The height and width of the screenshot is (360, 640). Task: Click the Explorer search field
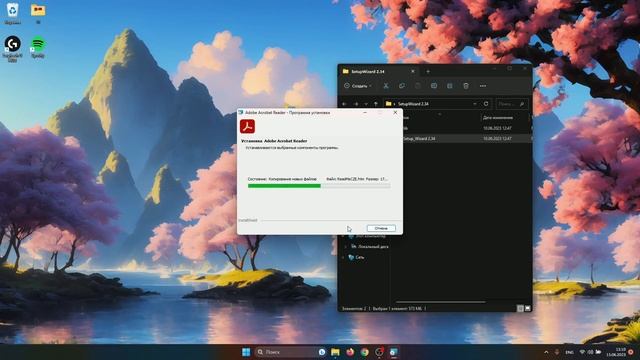click(512, 104)
